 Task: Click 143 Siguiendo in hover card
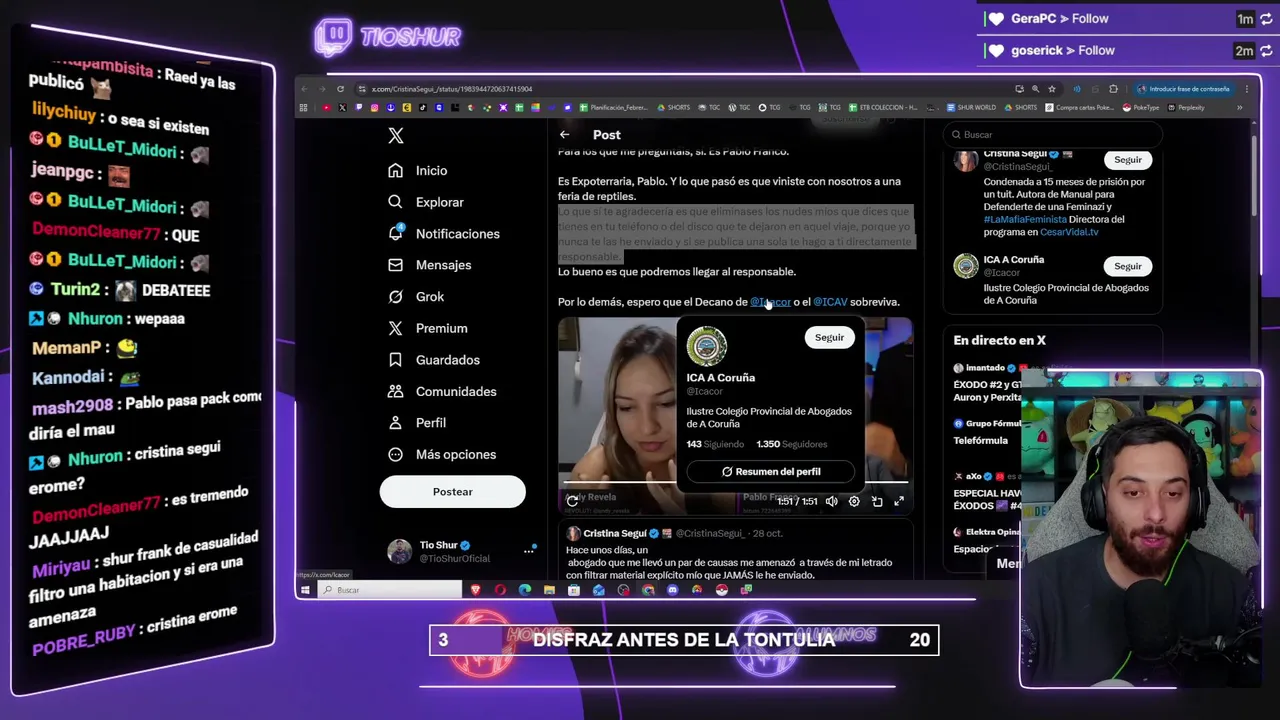point(715,444)
